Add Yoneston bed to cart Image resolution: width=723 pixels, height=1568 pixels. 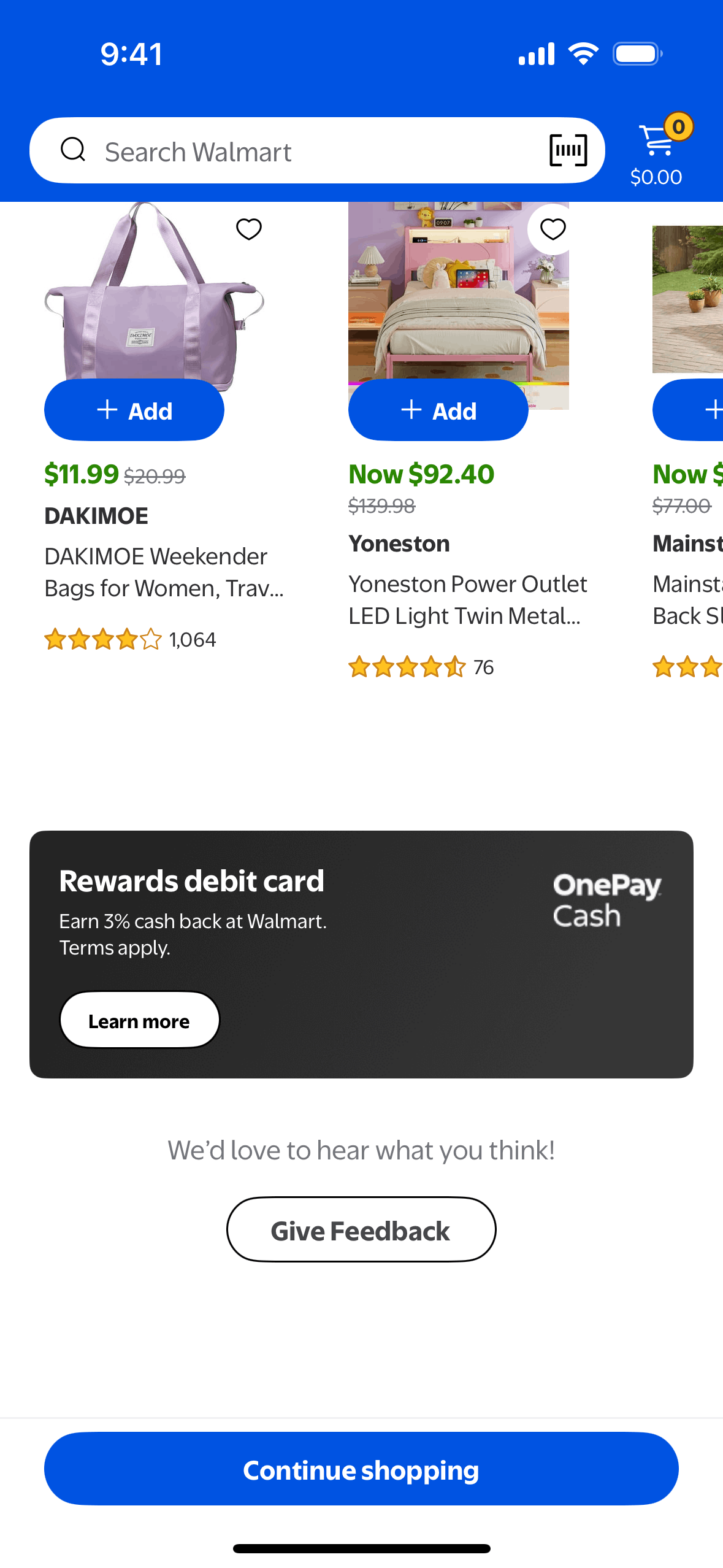click(438, 410)
